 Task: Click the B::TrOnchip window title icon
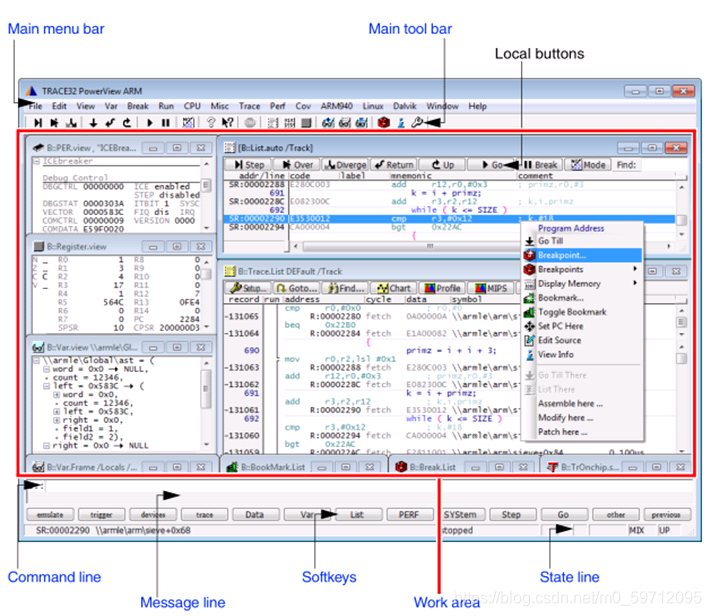tap(552, 467)
